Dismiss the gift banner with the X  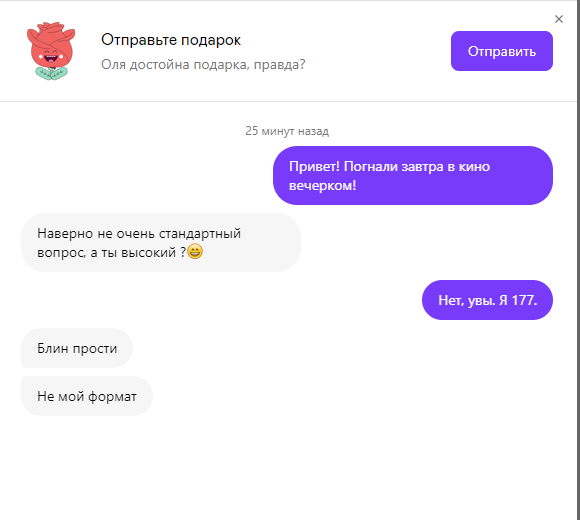559,19
